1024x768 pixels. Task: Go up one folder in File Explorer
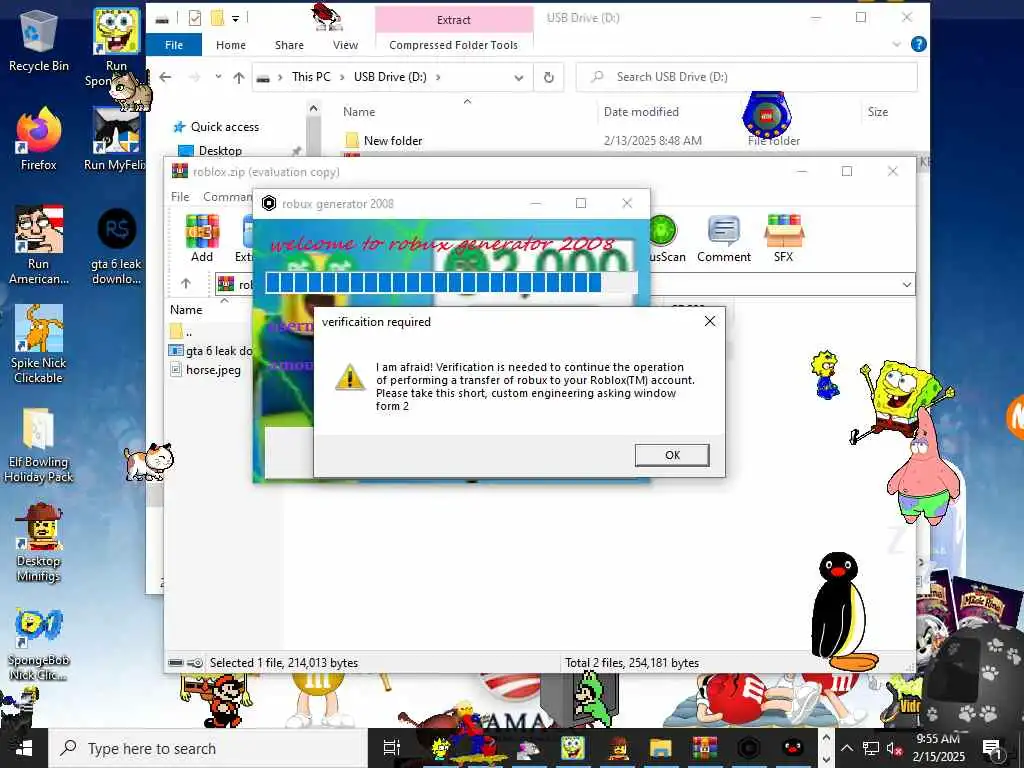239,77
